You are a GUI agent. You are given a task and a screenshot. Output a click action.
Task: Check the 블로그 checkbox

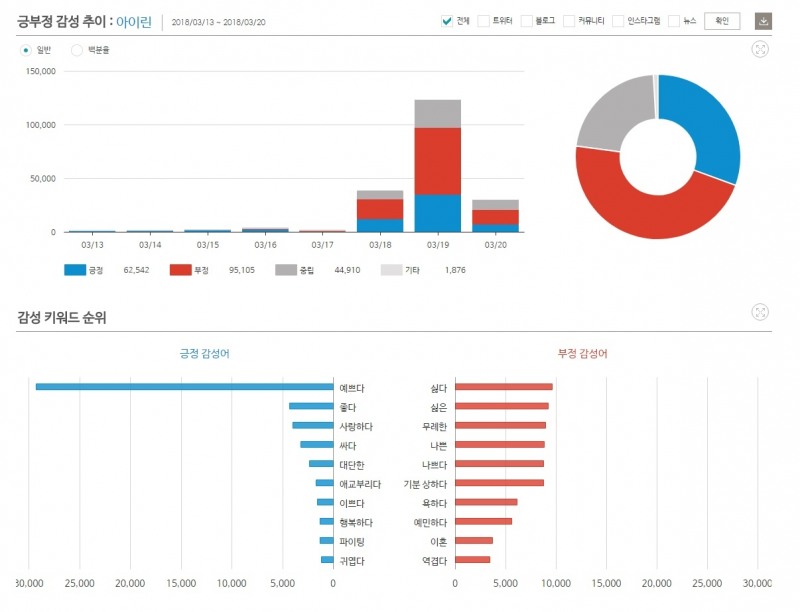coord(526,21)
